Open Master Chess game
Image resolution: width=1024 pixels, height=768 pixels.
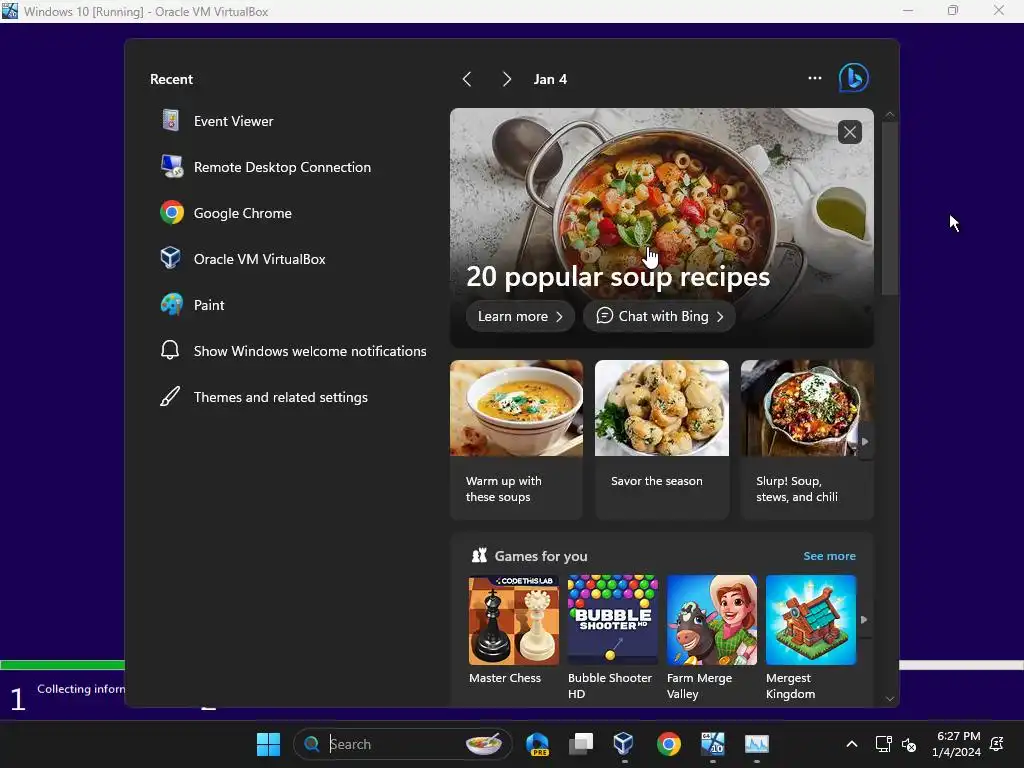pyautogui.click(x=513, y=630)
